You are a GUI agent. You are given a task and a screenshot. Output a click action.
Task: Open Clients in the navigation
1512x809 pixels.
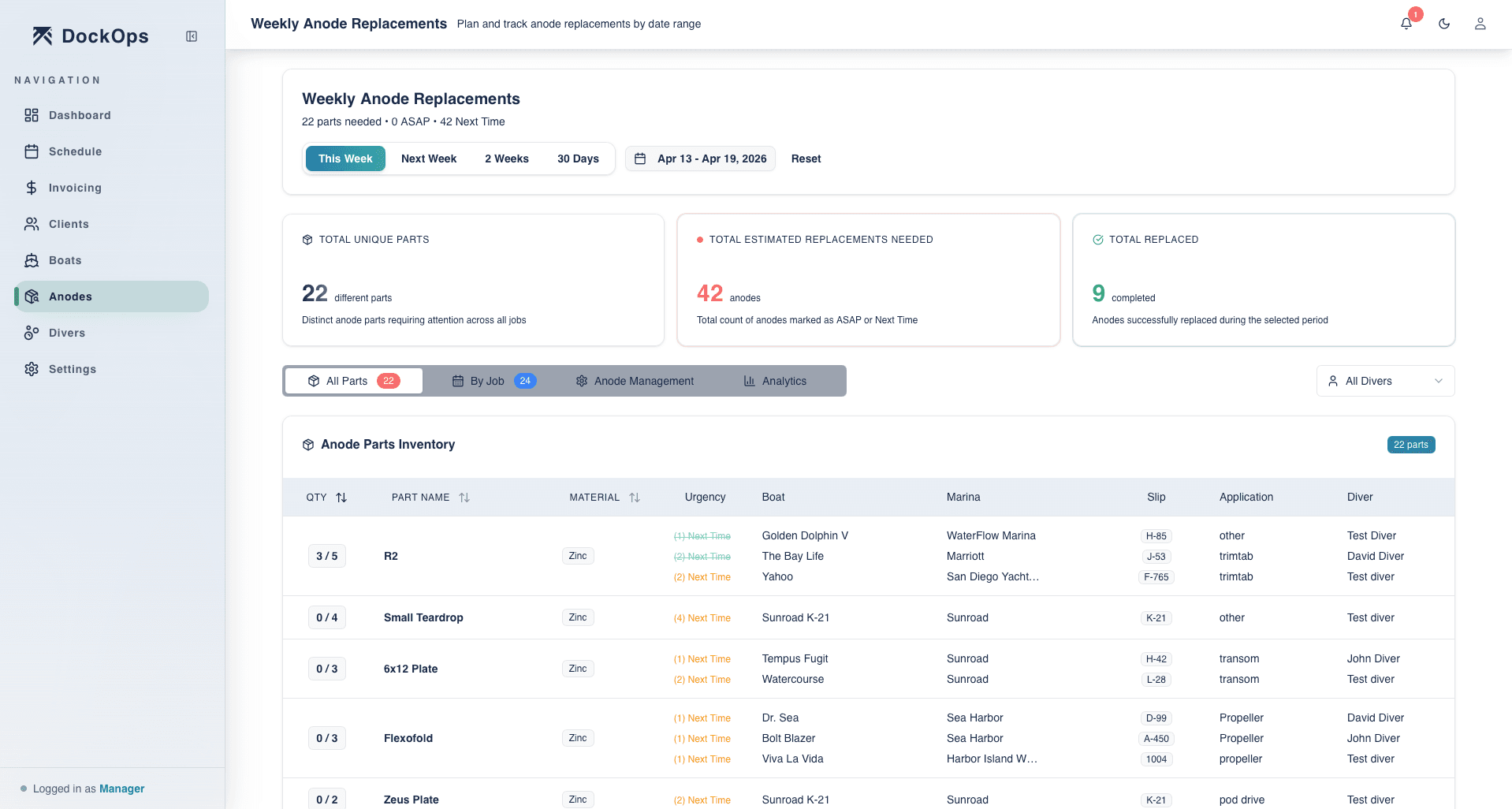(111, 224)
